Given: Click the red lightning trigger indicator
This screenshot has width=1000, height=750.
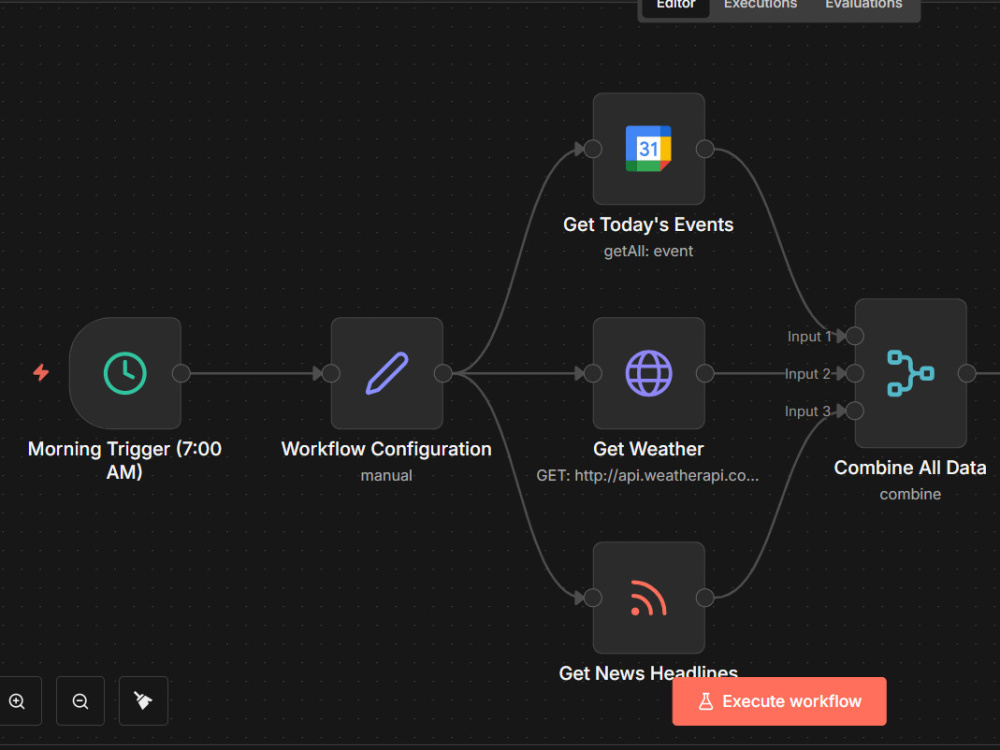Looking at the screenshot, I should (x=41, y=372).
